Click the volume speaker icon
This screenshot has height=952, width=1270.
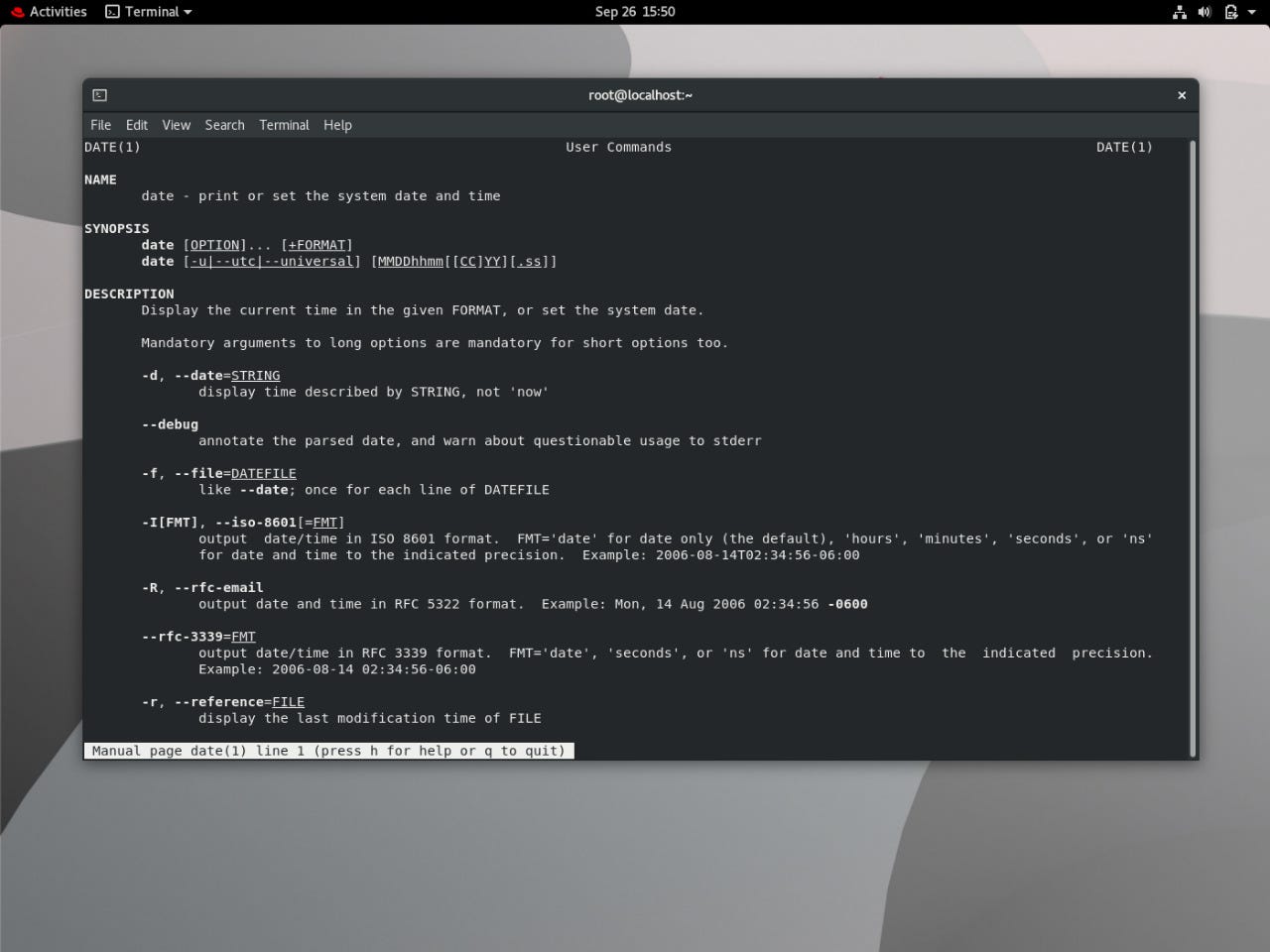tap(1205, 12)
